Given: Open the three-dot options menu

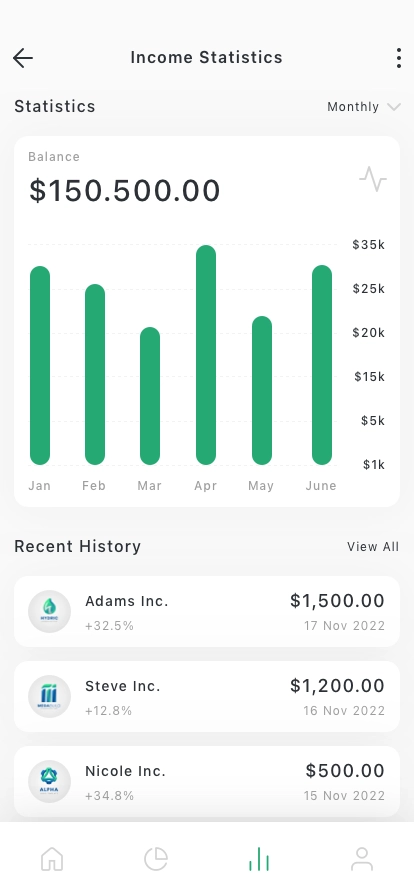Looking at the screenshot, I should (x=399, y=58).
